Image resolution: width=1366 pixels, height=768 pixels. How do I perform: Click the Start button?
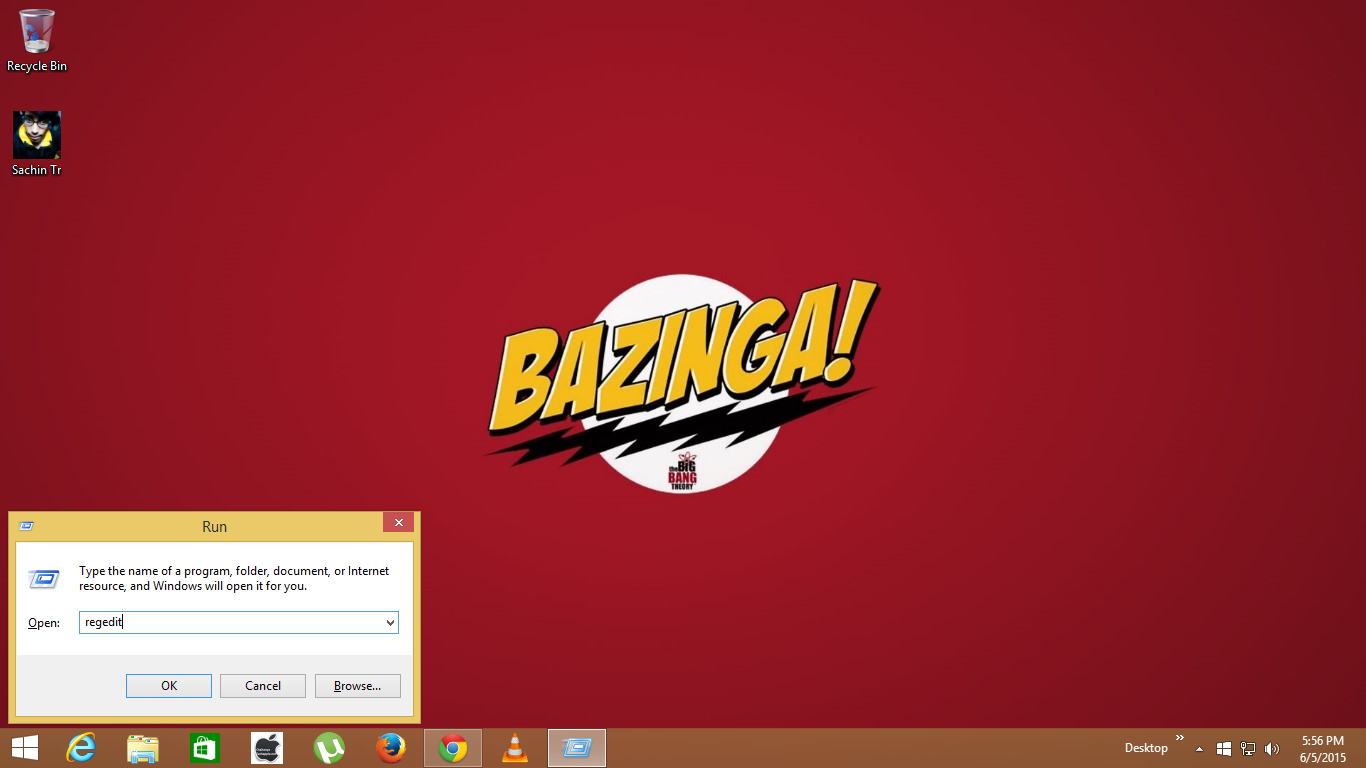click(24, 747)
